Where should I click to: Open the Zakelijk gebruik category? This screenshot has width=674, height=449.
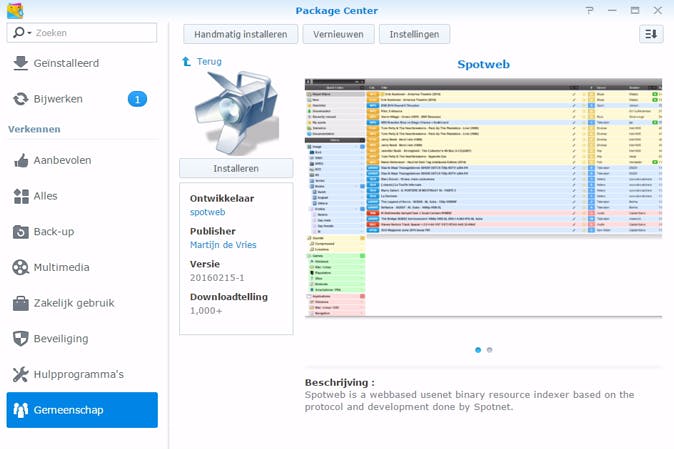tap(82, 303)
